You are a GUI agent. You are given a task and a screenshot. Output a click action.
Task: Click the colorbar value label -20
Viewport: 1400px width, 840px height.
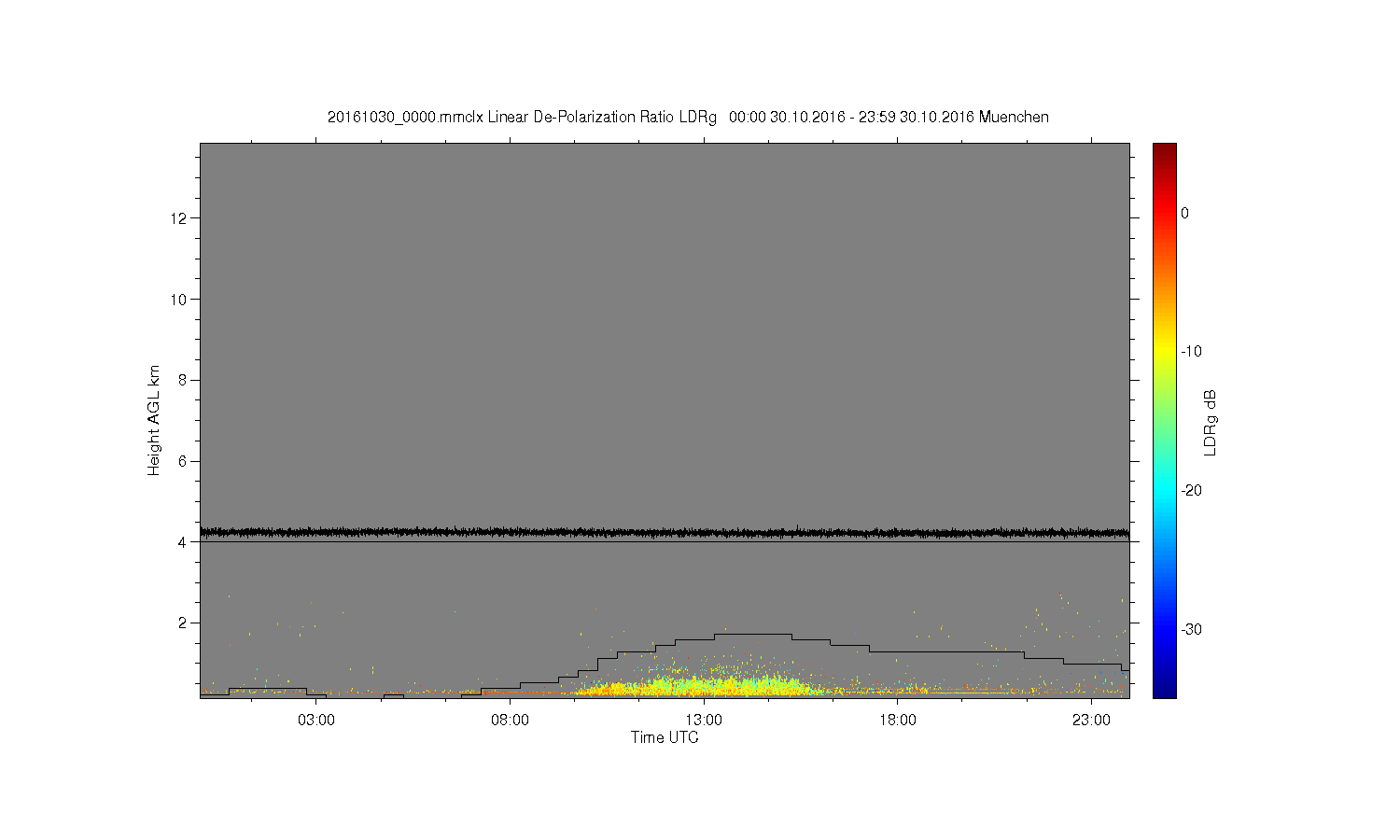click(x=1191, y=491)
